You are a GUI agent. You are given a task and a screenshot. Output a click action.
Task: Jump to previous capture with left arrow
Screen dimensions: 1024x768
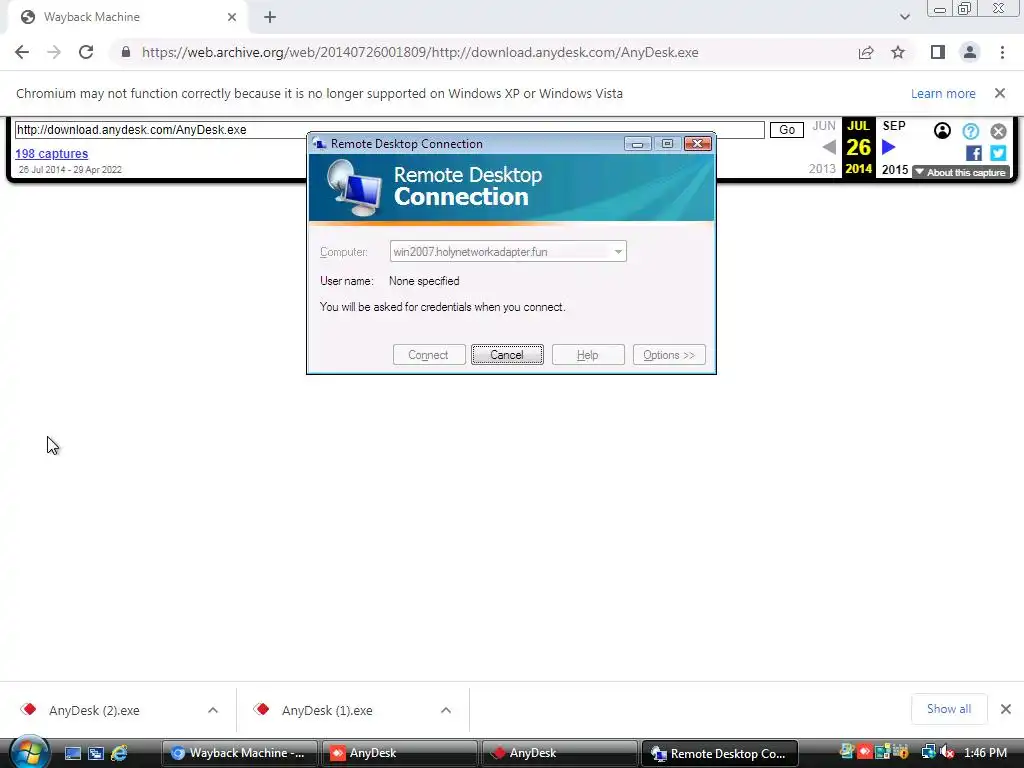(829, 148)
